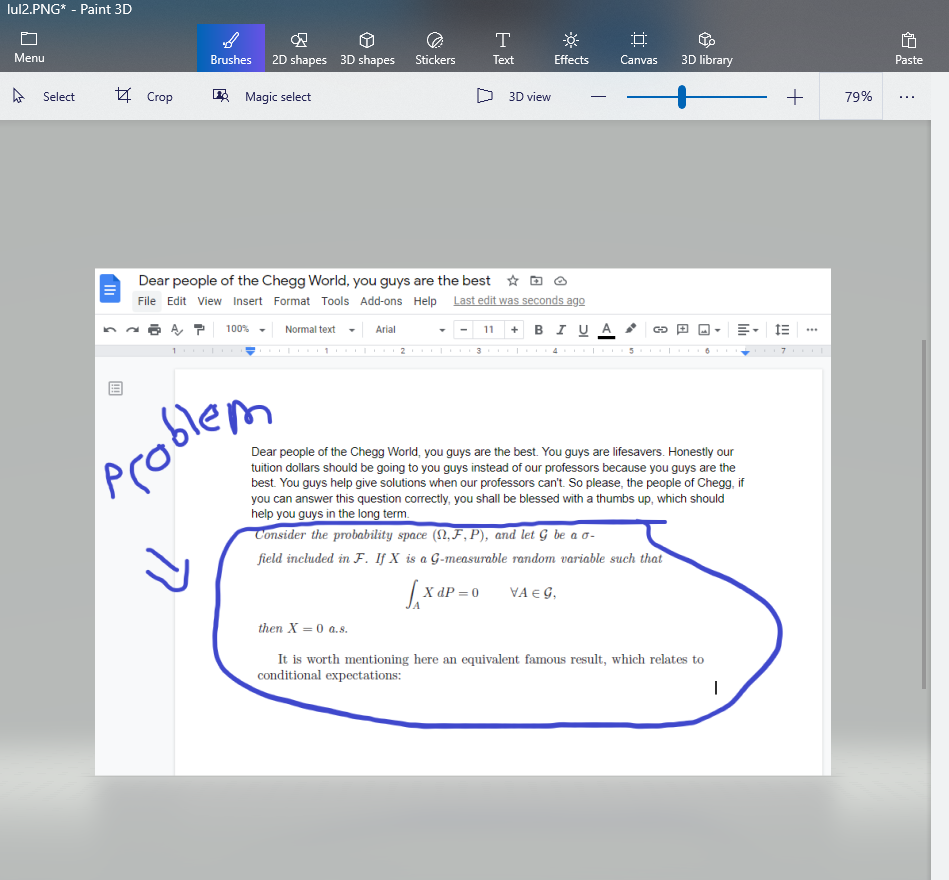Open the 2D shapes tab
This screenshot has width=949, height=880.
tap(299, 48)
